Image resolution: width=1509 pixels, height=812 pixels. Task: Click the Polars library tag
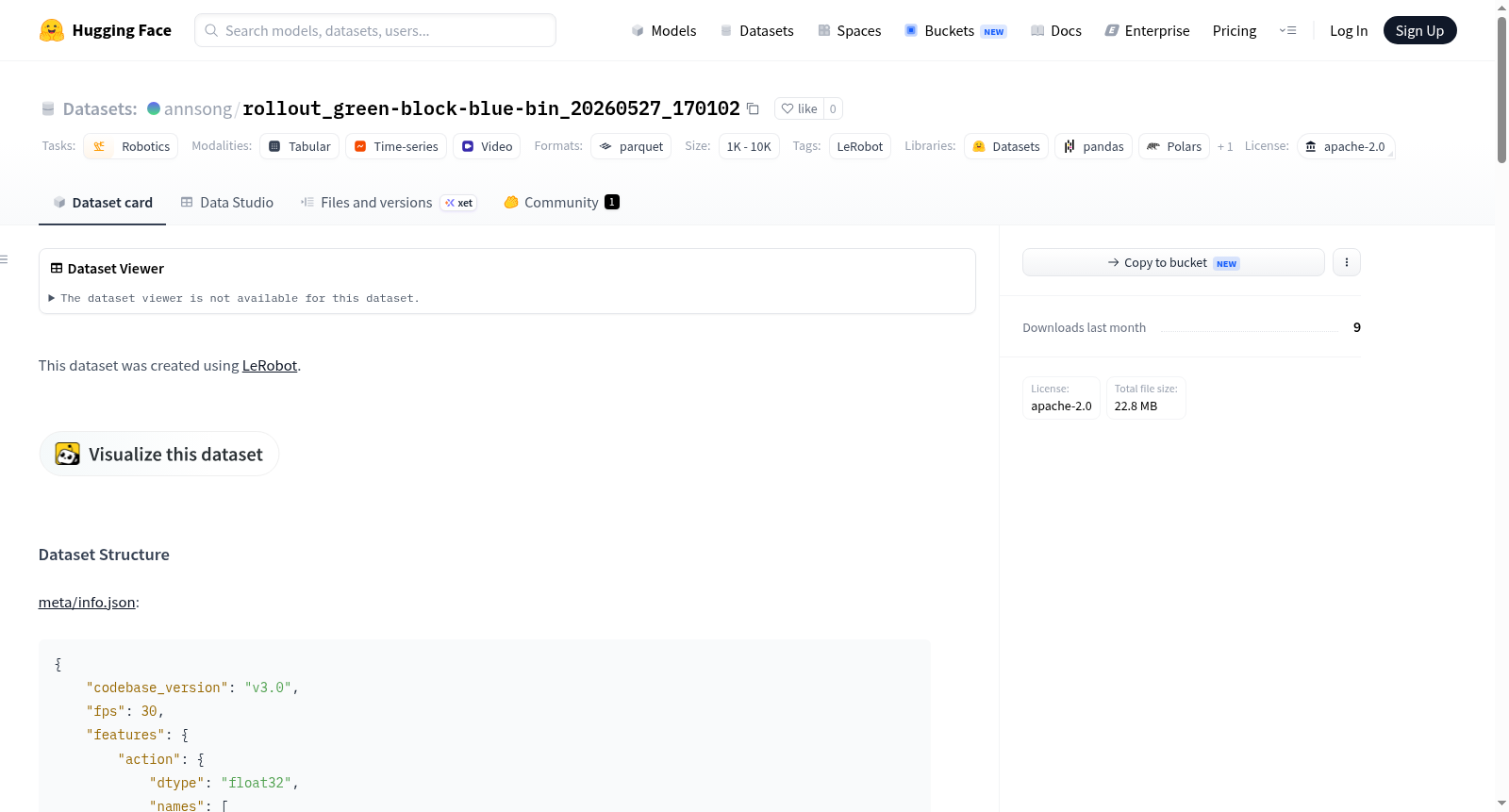[x=1174, y=146]
